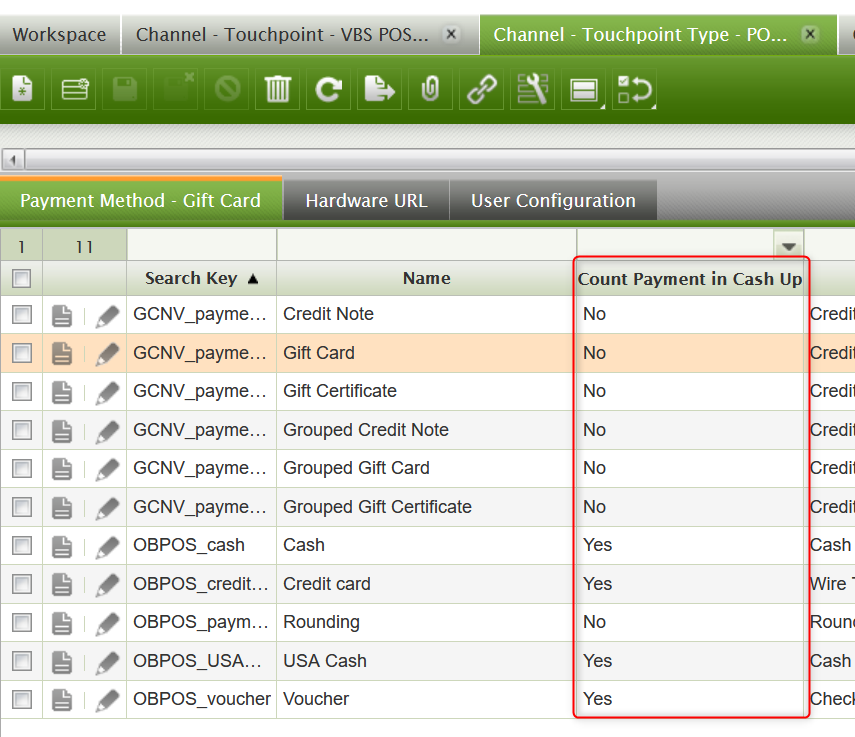The width and height of the screenshot is (855, 737).
Task: Open attachments with the paperclip icon
Action: pyautogui.click(x=430, y=90)
